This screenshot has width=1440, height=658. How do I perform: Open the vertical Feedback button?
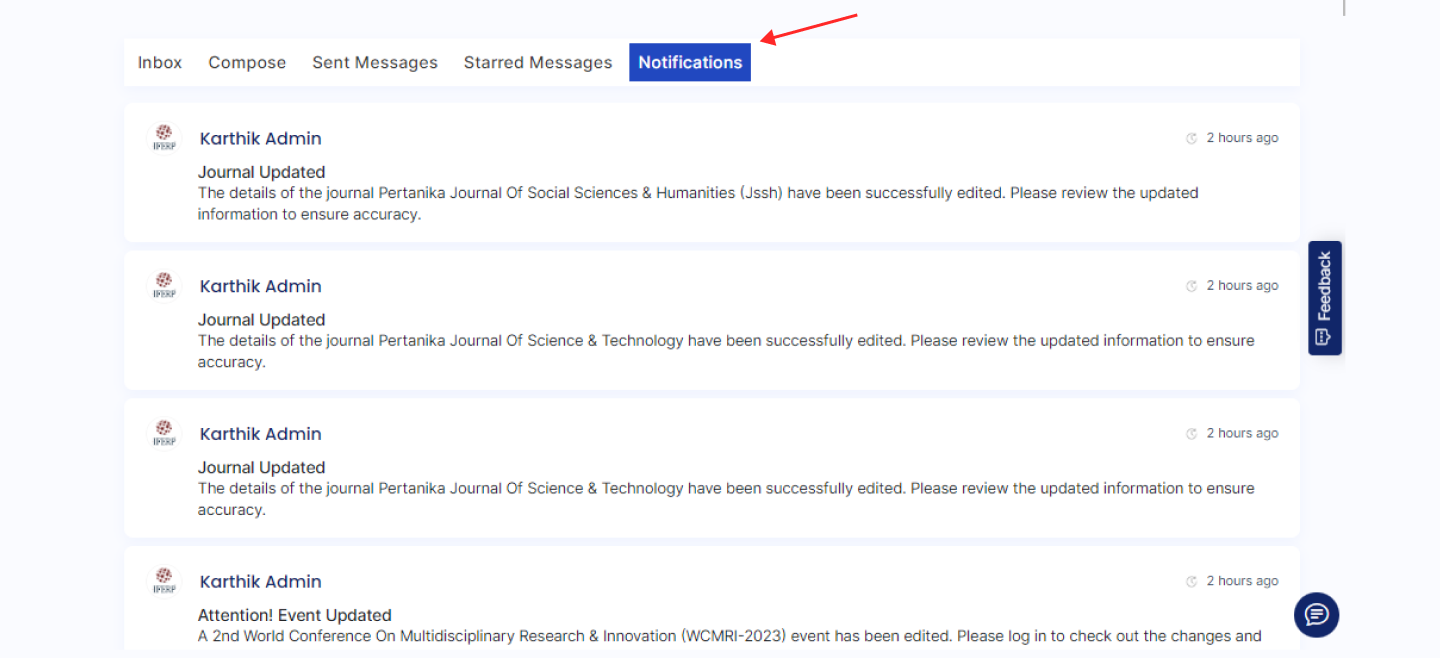pyautogui.click(x=1324, y=298)
